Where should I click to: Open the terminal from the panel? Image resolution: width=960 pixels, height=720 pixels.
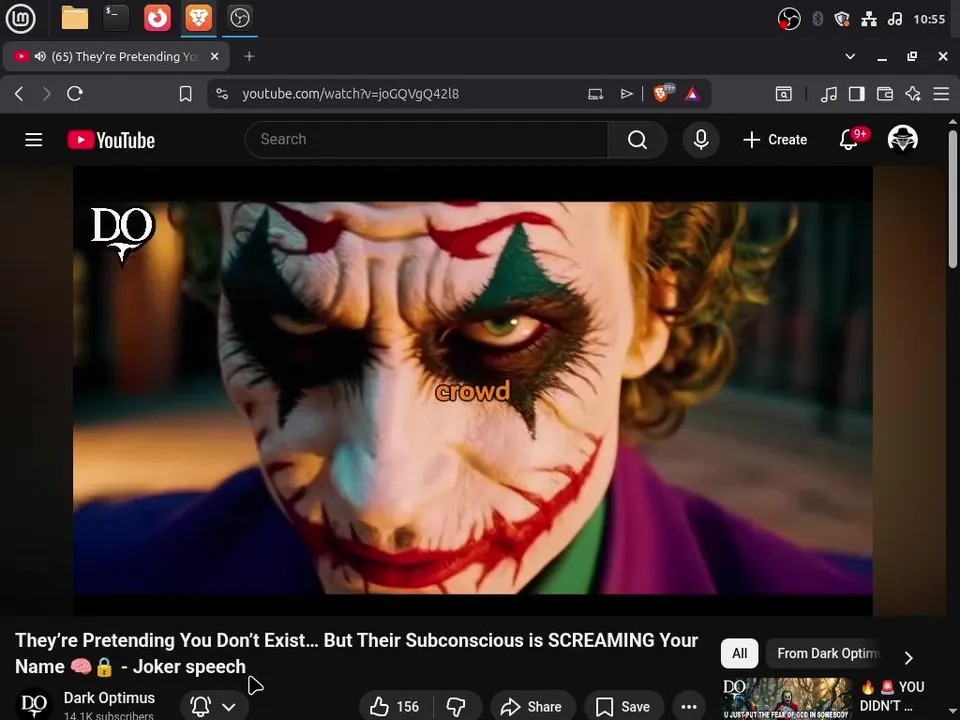(116, 18)
